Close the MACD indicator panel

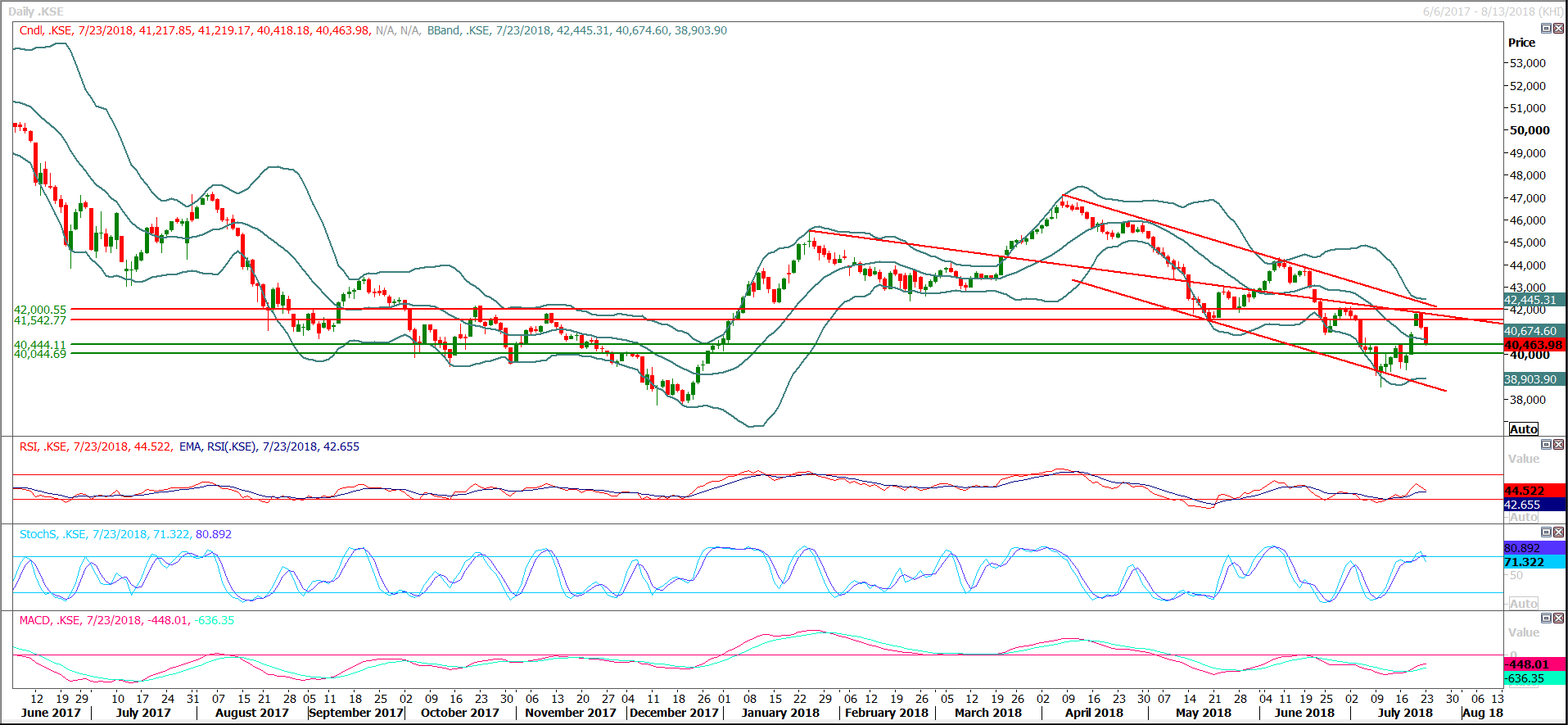[x=1558, y=619]
